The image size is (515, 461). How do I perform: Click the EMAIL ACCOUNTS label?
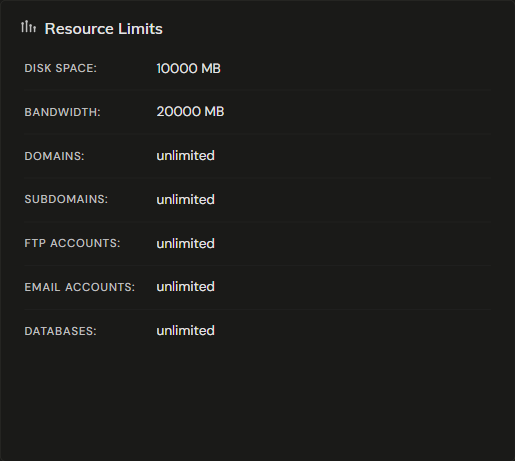(x=80, y=287)
